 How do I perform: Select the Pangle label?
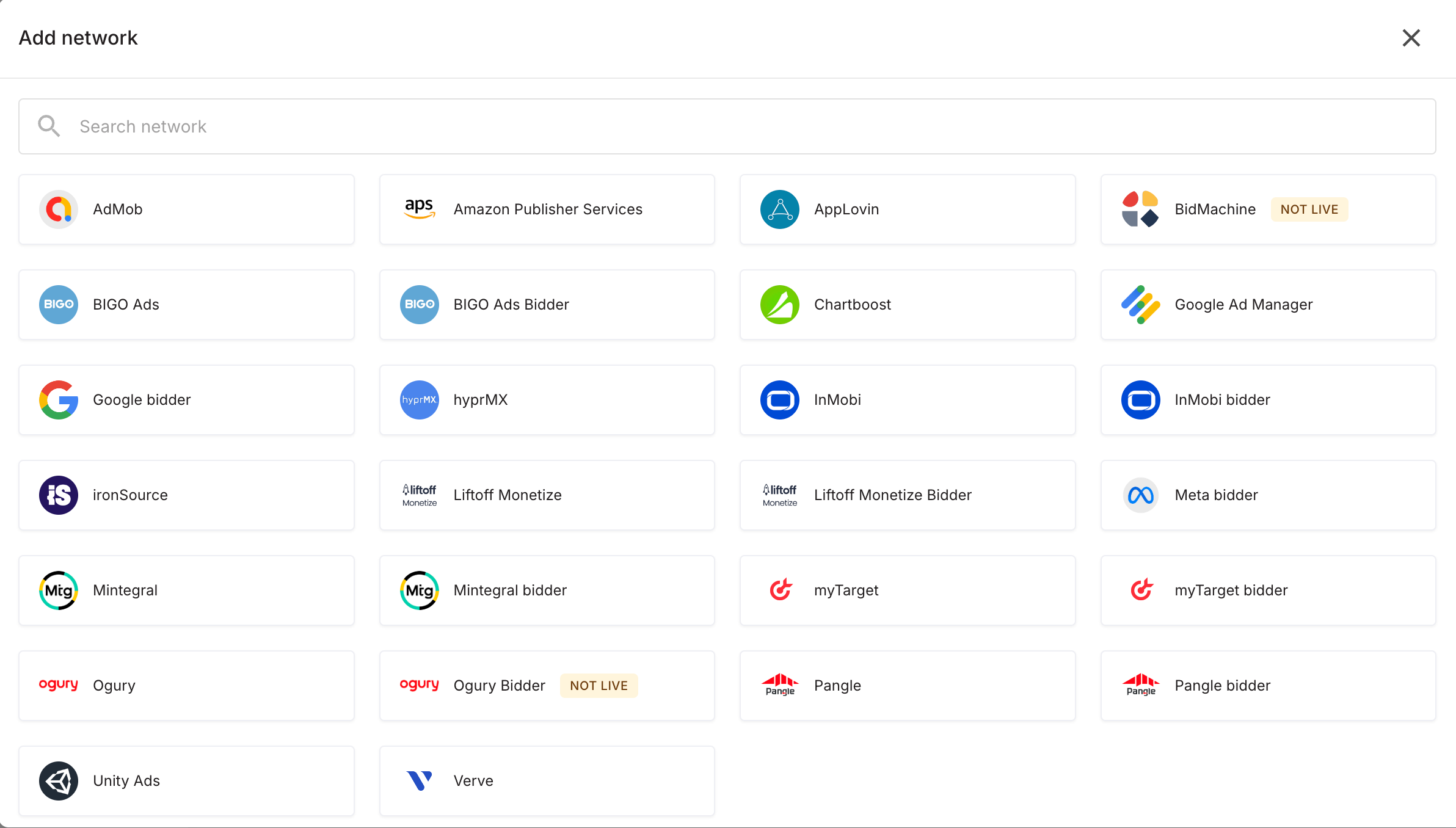[837, 686]
